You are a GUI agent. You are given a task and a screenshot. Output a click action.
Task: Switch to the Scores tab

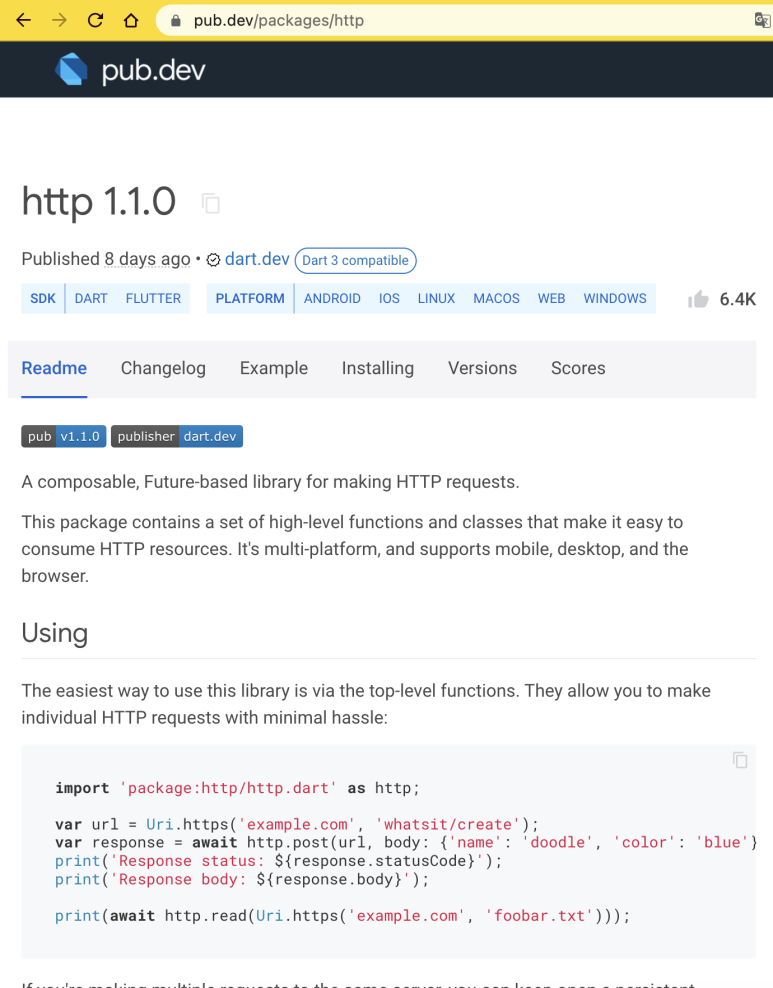pos(578,369)
